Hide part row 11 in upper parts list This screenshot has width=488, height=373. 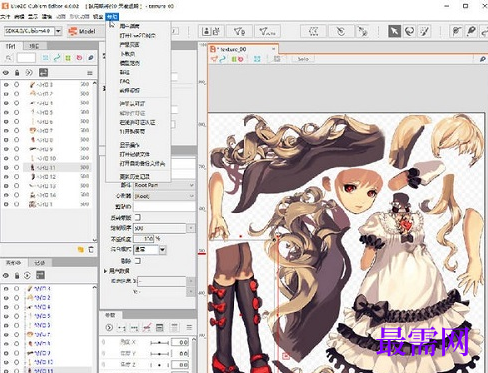point(6,167)
